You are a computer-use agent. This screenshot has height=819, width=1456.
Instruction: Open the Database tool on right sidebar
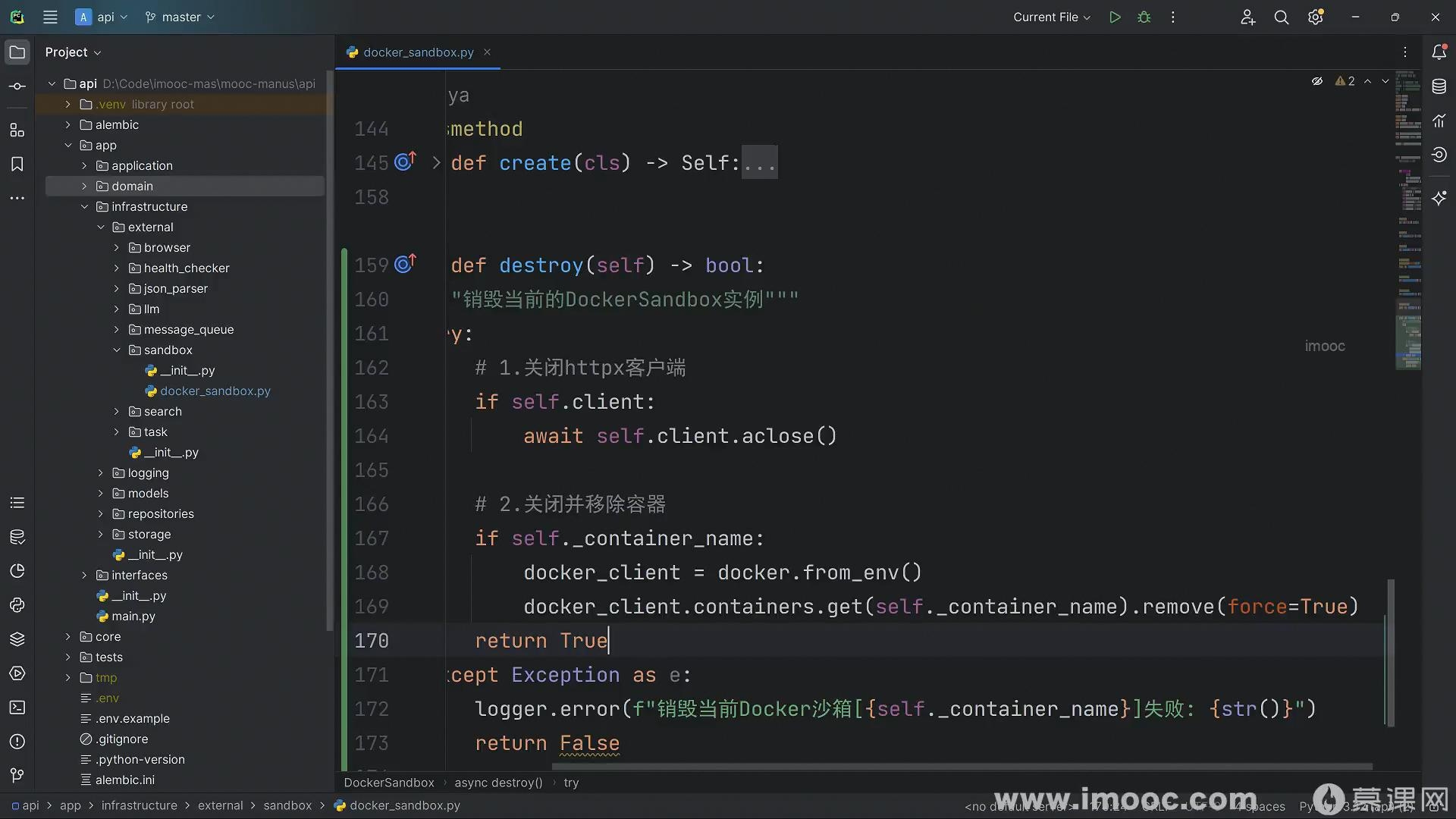(x=1439, y=86)
